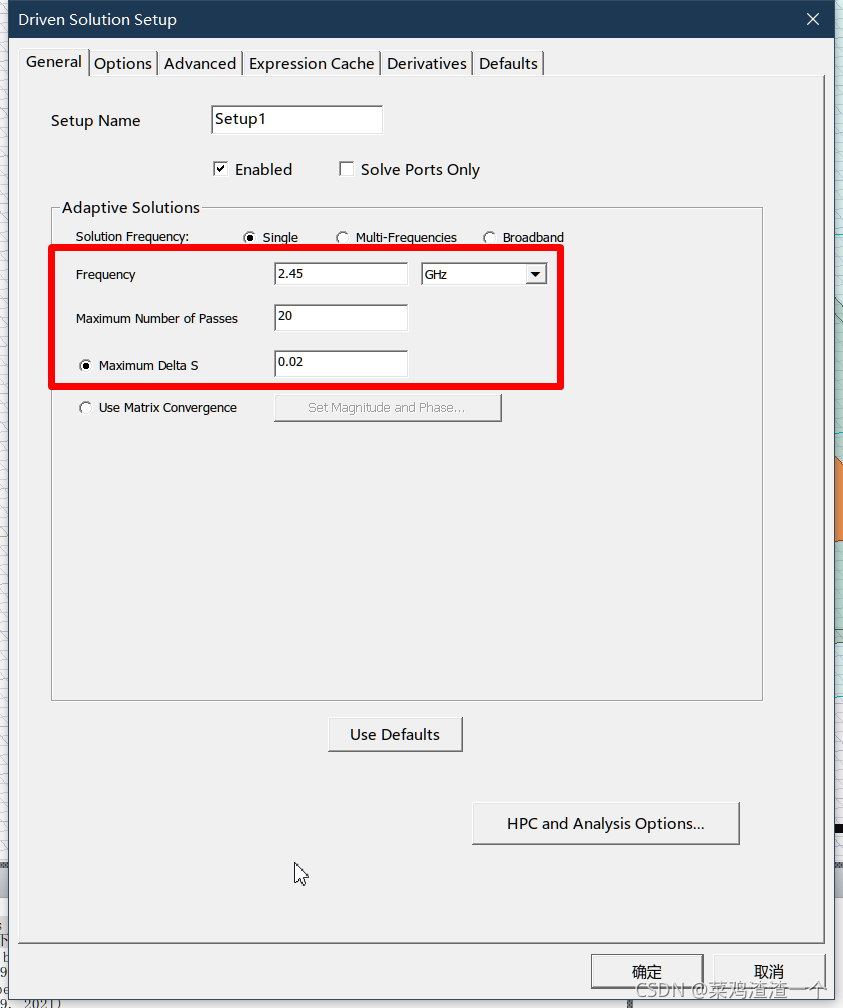Select Broadband solution frequency option
This screenshot has width=843, height=1008.
coord(489,237)
